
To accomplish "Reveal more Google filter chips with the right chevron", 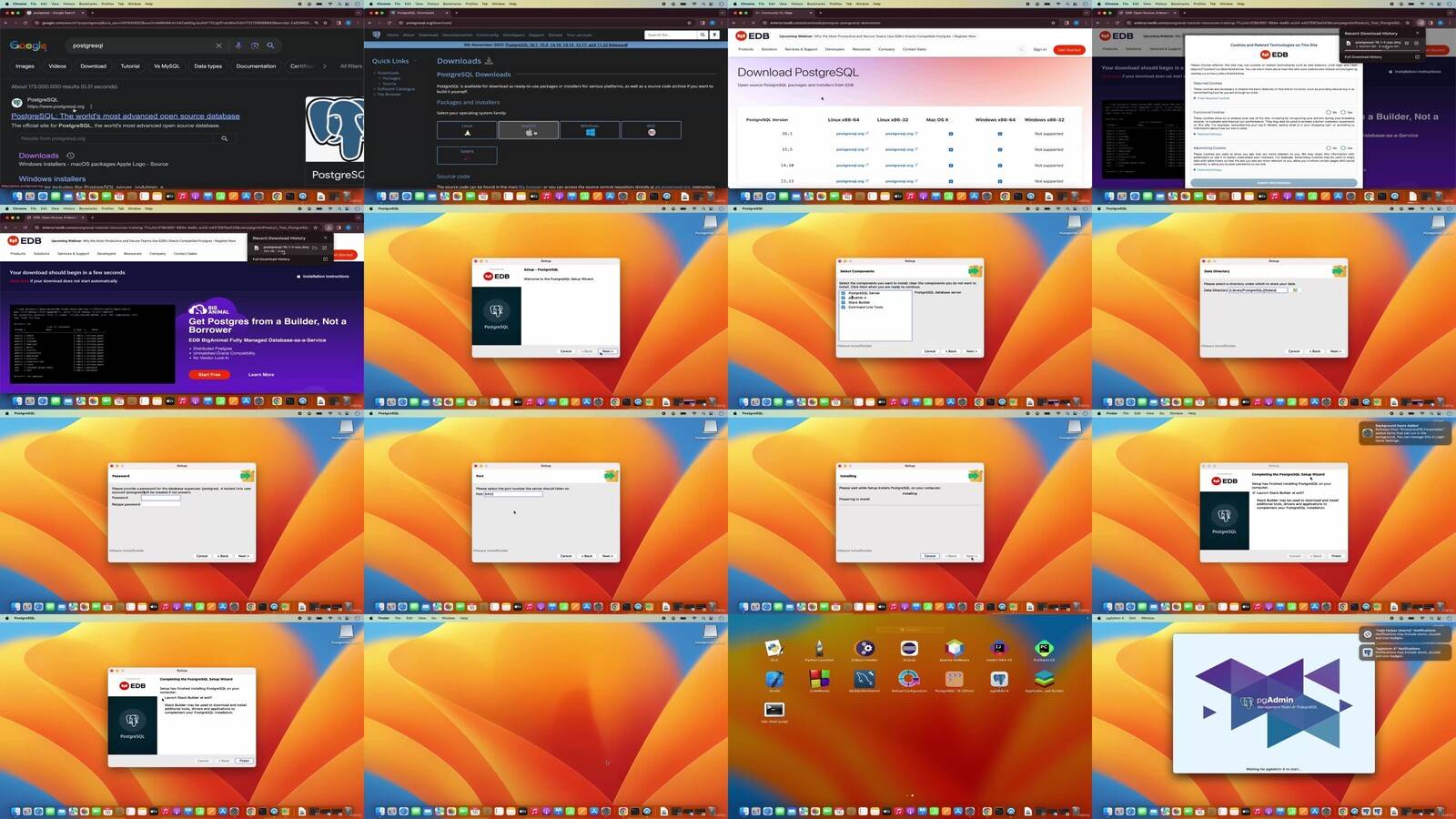I will click(325, 66).
